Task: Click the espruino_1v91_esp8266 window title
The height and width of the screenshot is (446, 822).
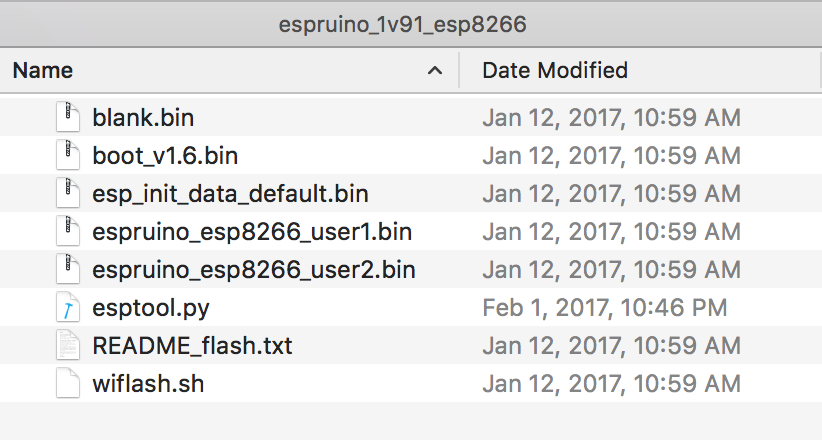Action: point(403,25)
